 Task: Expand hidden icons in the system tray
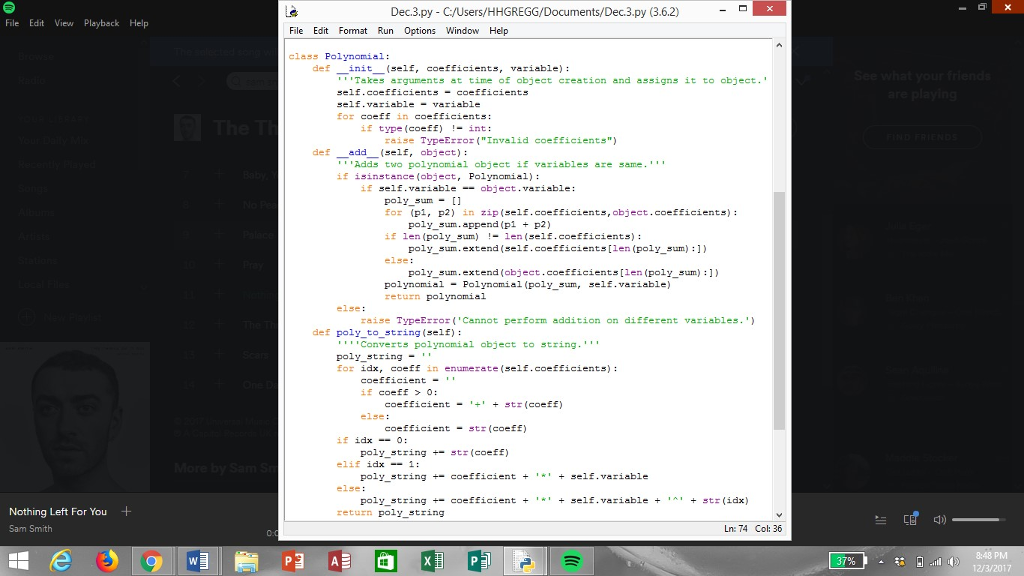[881, 561]
